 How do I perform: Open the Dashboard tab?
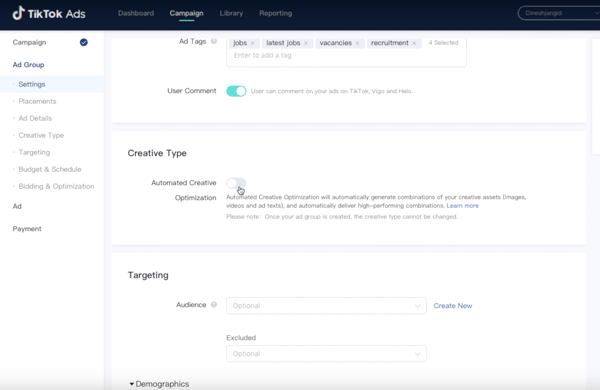pos(136,13)
